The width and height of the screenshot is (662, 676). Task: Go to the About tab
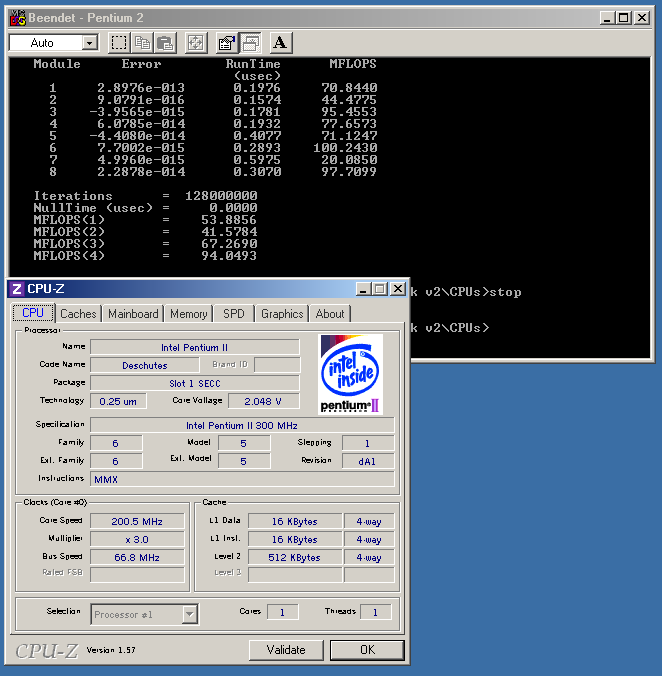pyautogui.click(x=330, y=313)
